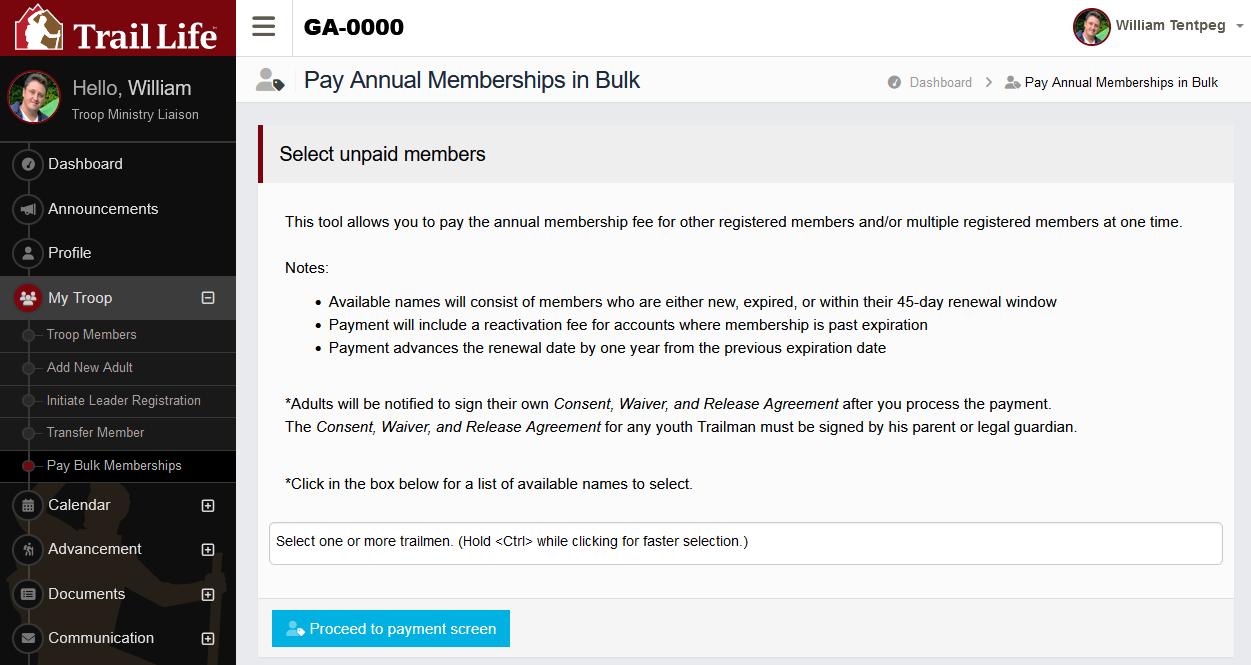
Task: Open the William Tentpeg user dropdown
Action: pos(1159,27)
